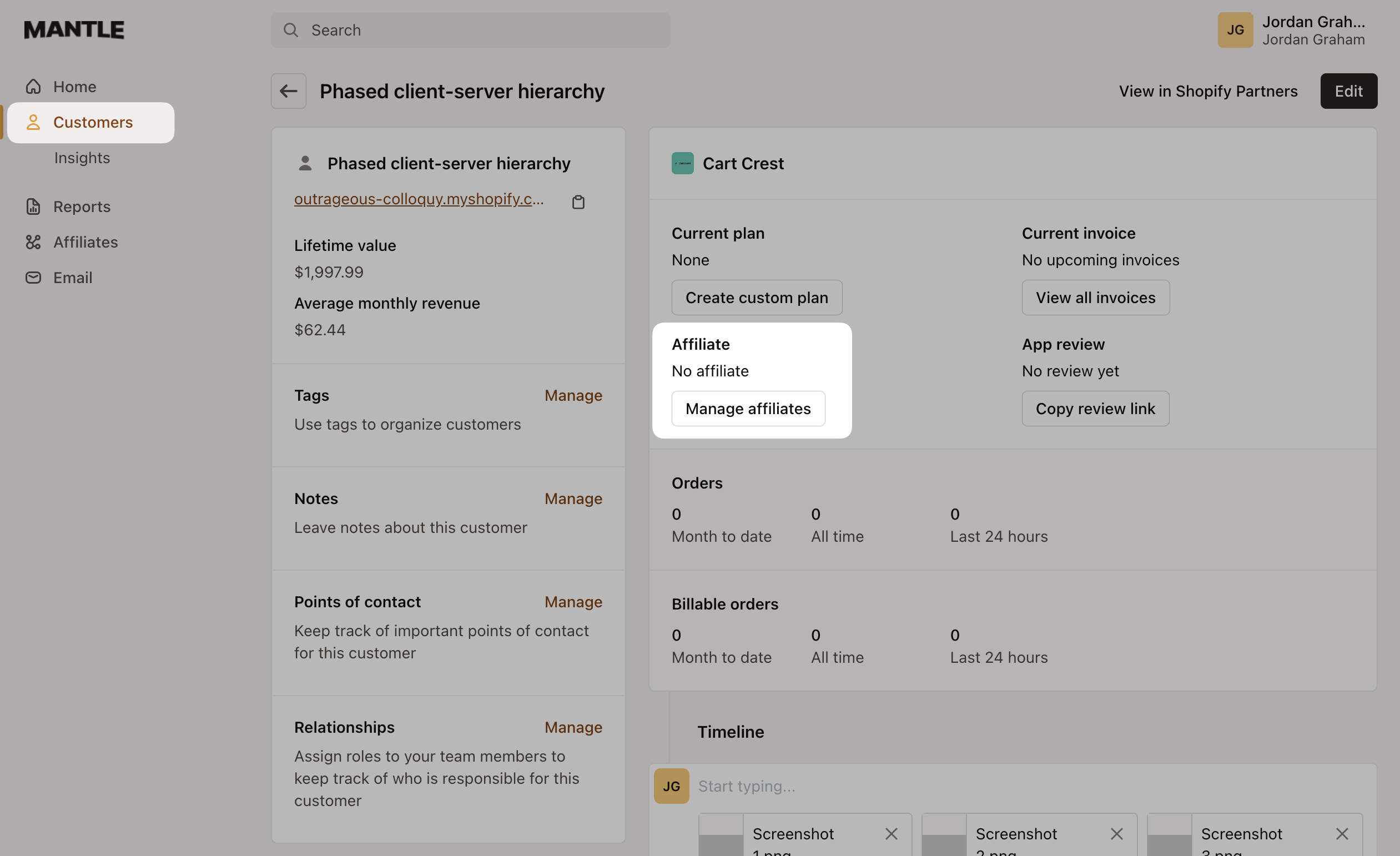Click the Search field
The image size is (1400, 856).
click(x=470, y=30)
